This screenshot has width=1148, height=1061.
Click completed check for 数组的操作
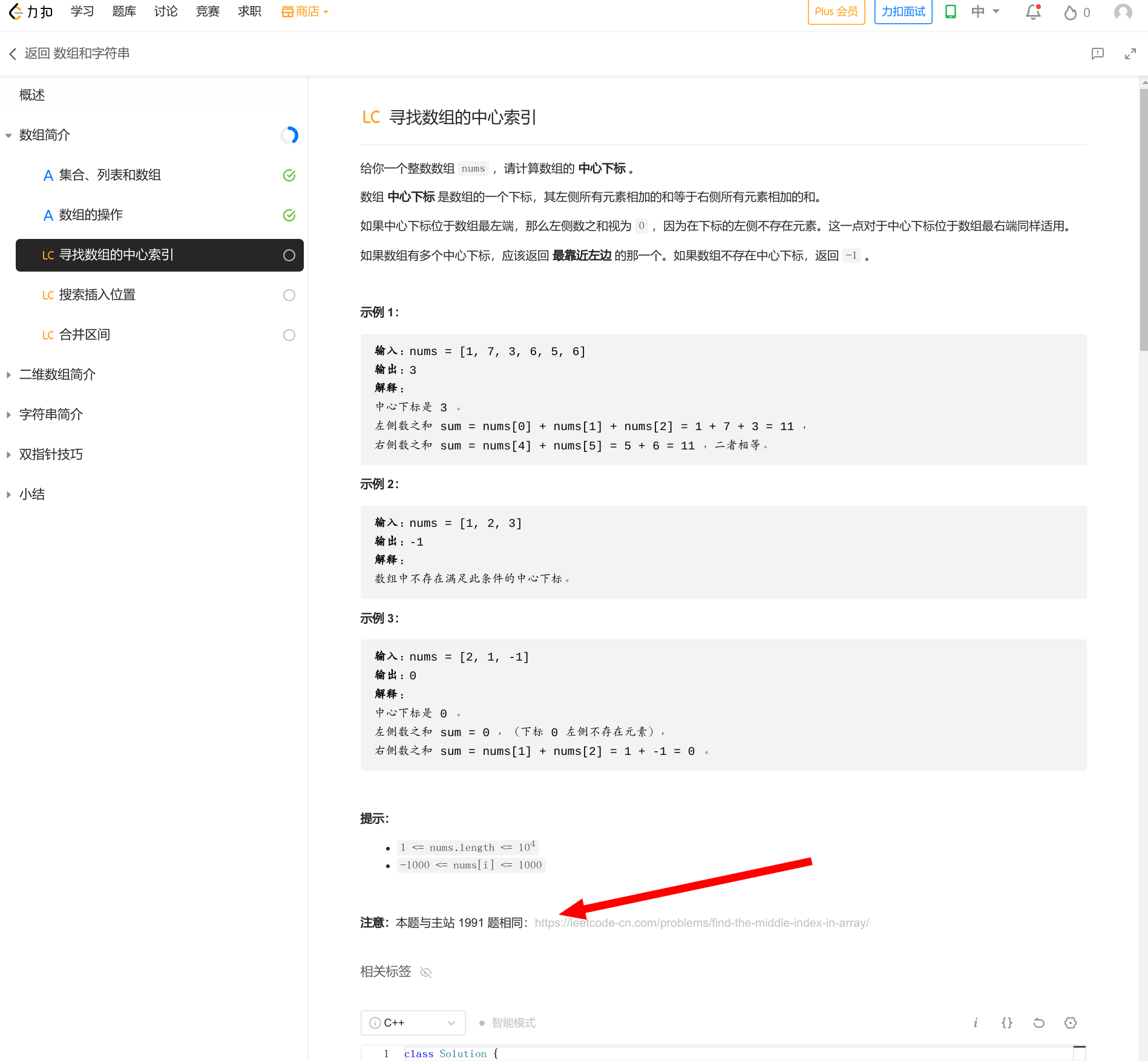coord(289,215)
